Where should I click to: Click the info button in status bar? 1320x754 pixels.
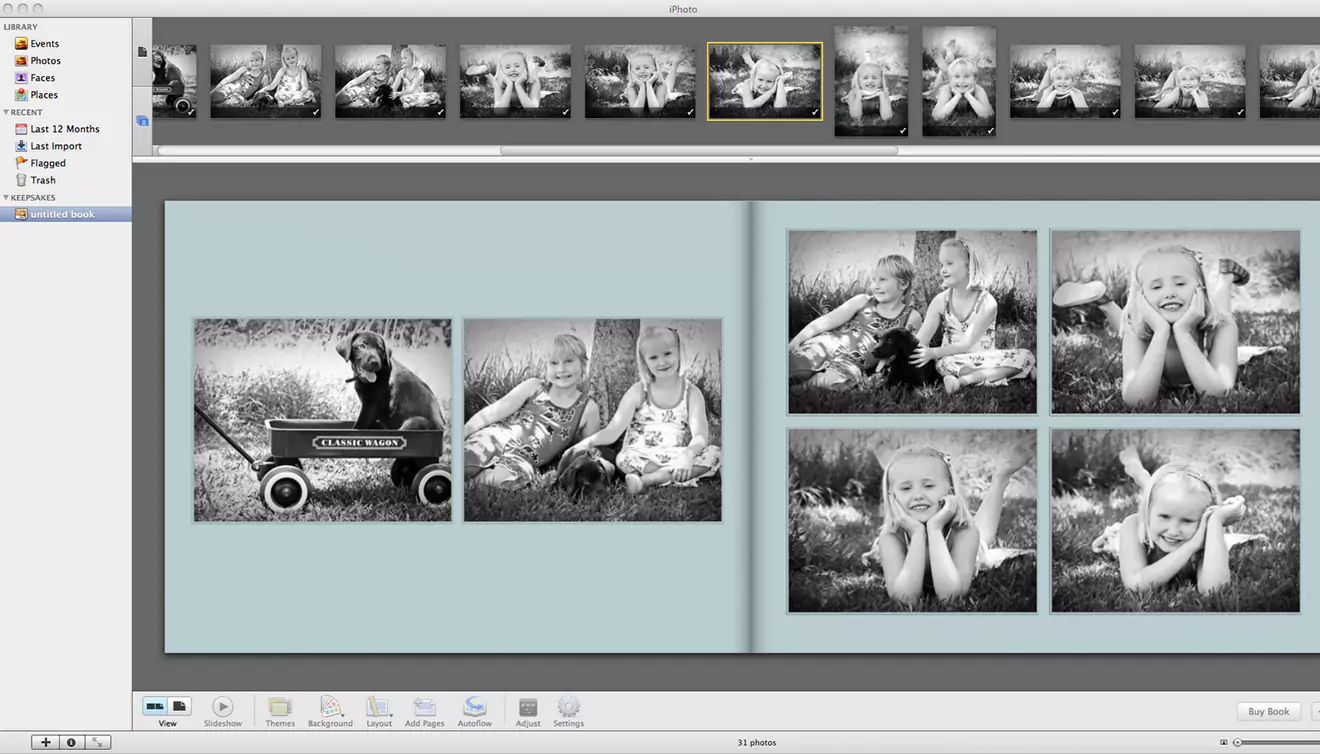[71, 742]
